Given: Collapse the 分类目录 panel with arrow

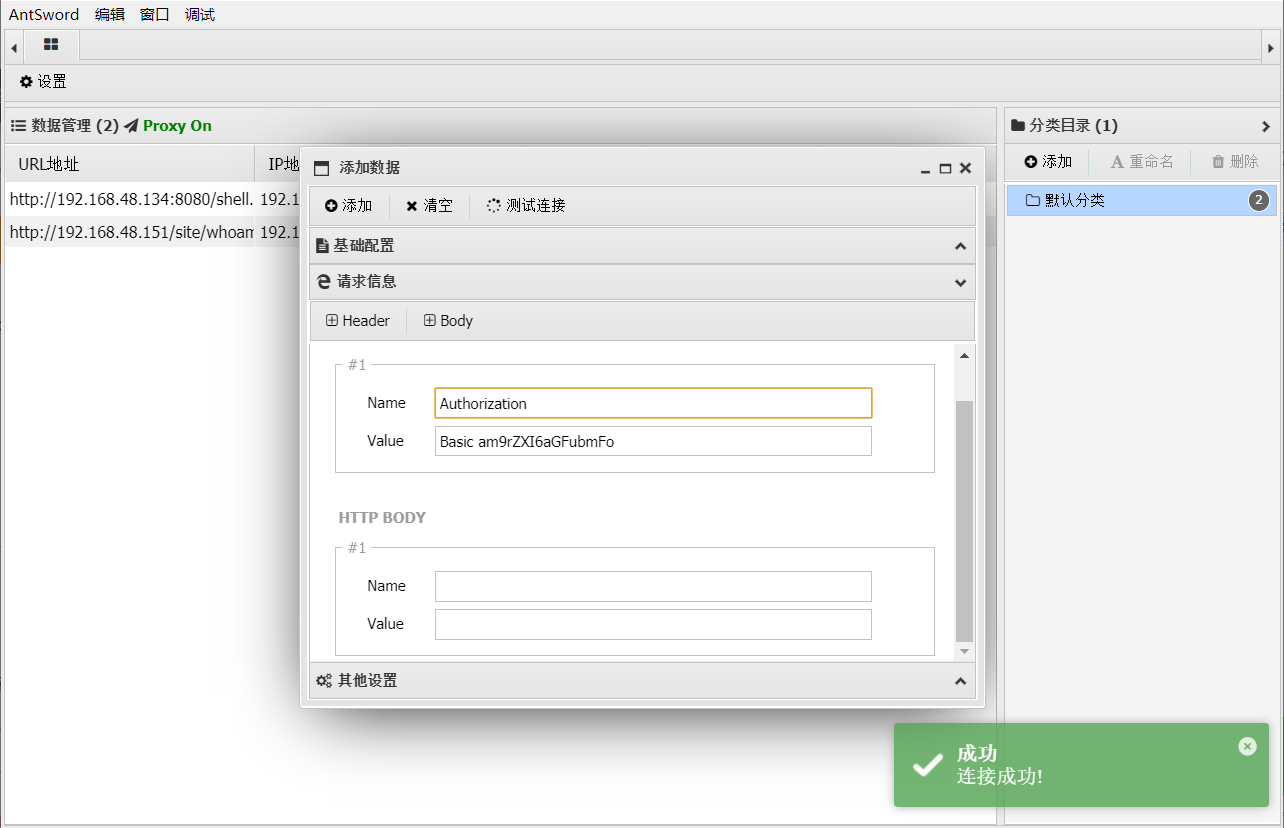Looking at the screenshot, I should (1266, 126).
